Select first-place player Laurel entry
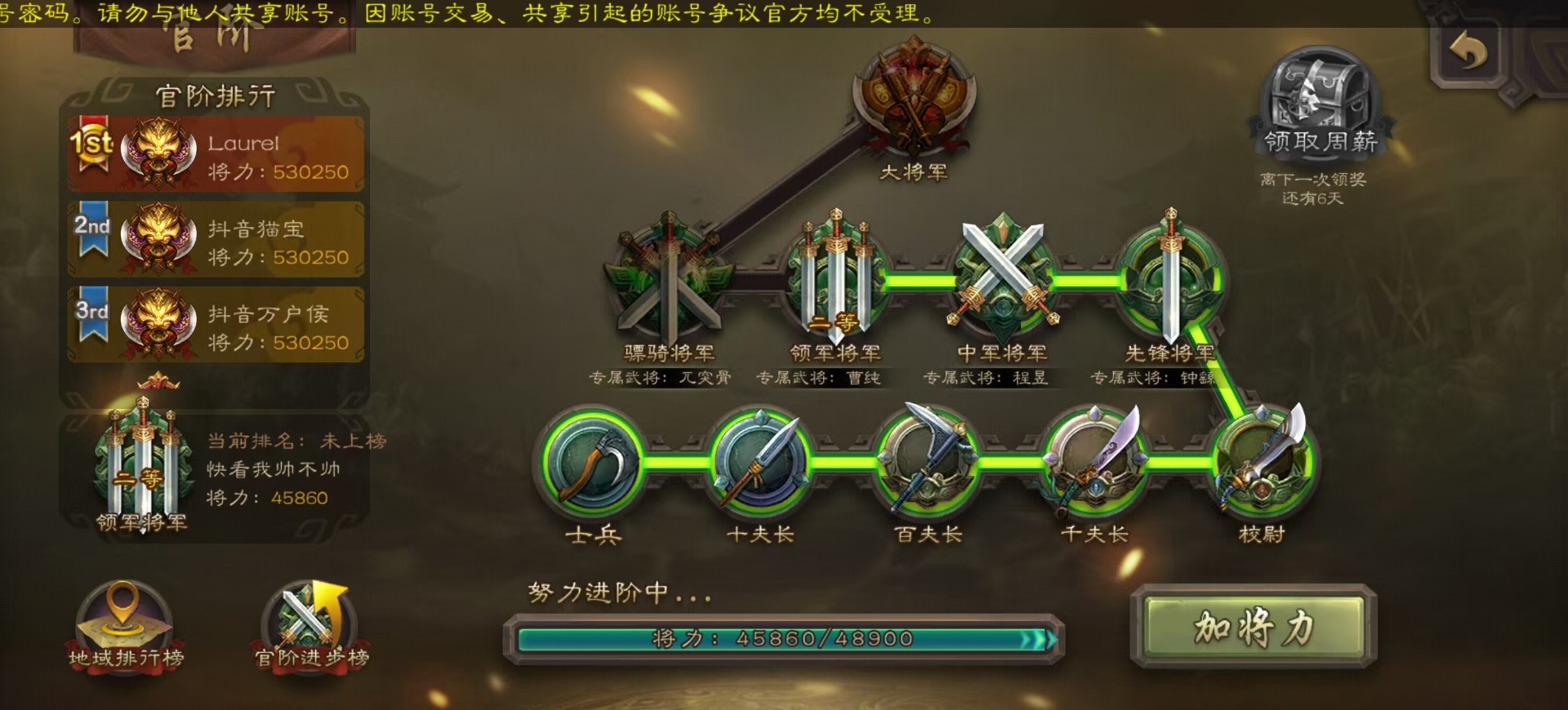The width and height of the screenshot is (1568, 710). coord(216,154)
